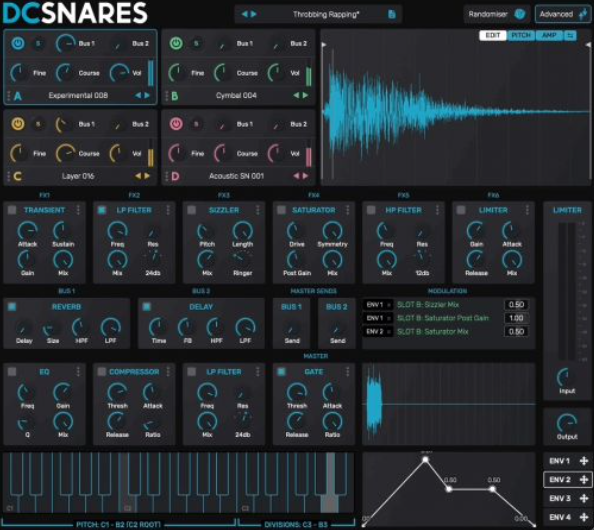Enable the SATURATOR effect checkbox
Viewport: 594px width, 530px height.
[x=281, y=210]
